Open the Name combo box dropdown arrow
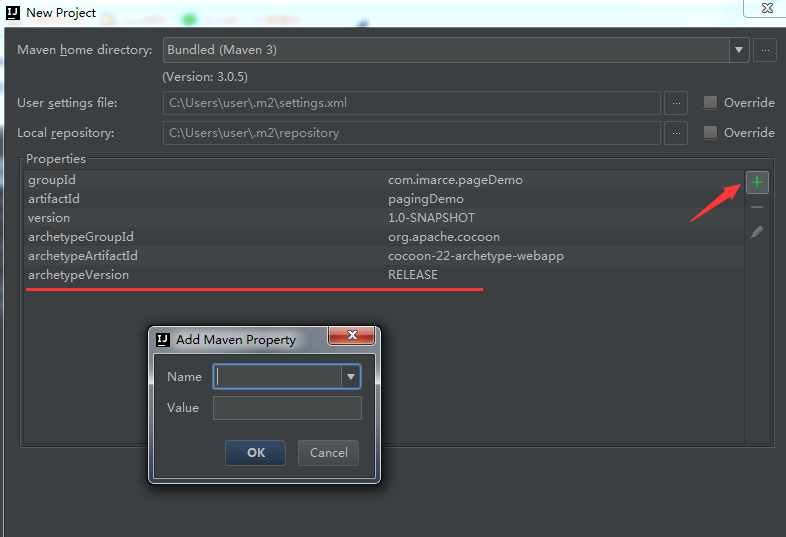Image resolution: width=786 pixels, height=537 pixels. [x=351, y=377]
